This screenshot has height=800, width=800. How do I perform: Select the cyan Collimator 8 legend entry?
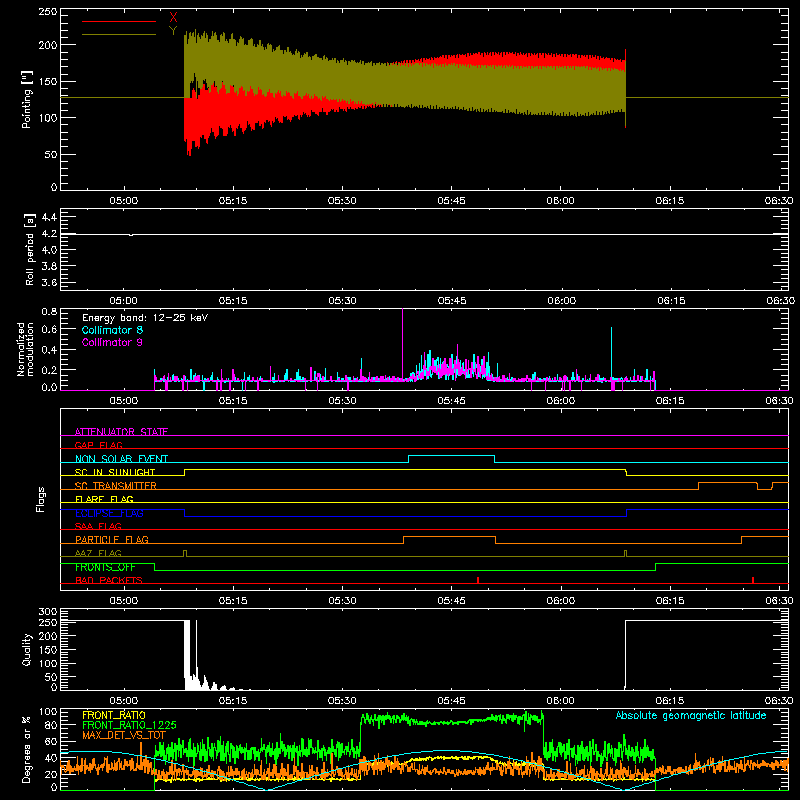(x=112, y=330)
